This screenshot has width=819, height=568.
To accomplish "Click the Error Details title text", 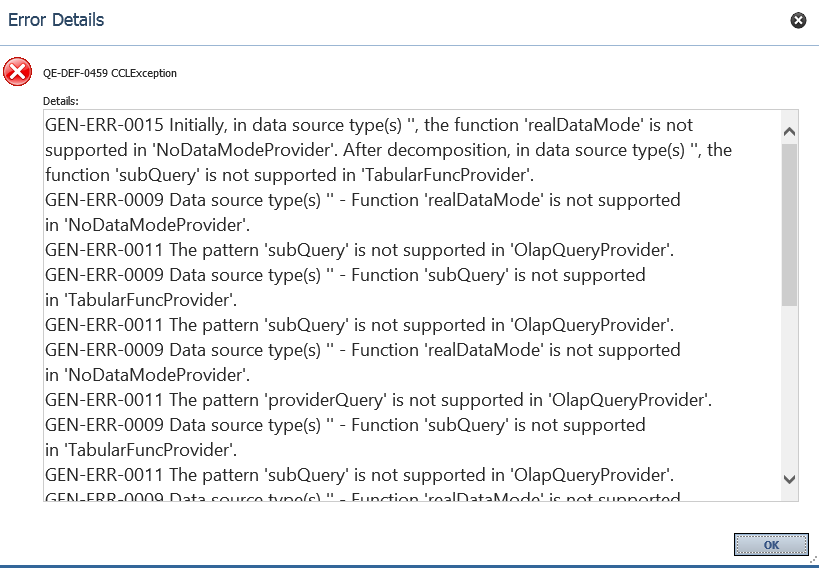I will (x=56, y=20).
